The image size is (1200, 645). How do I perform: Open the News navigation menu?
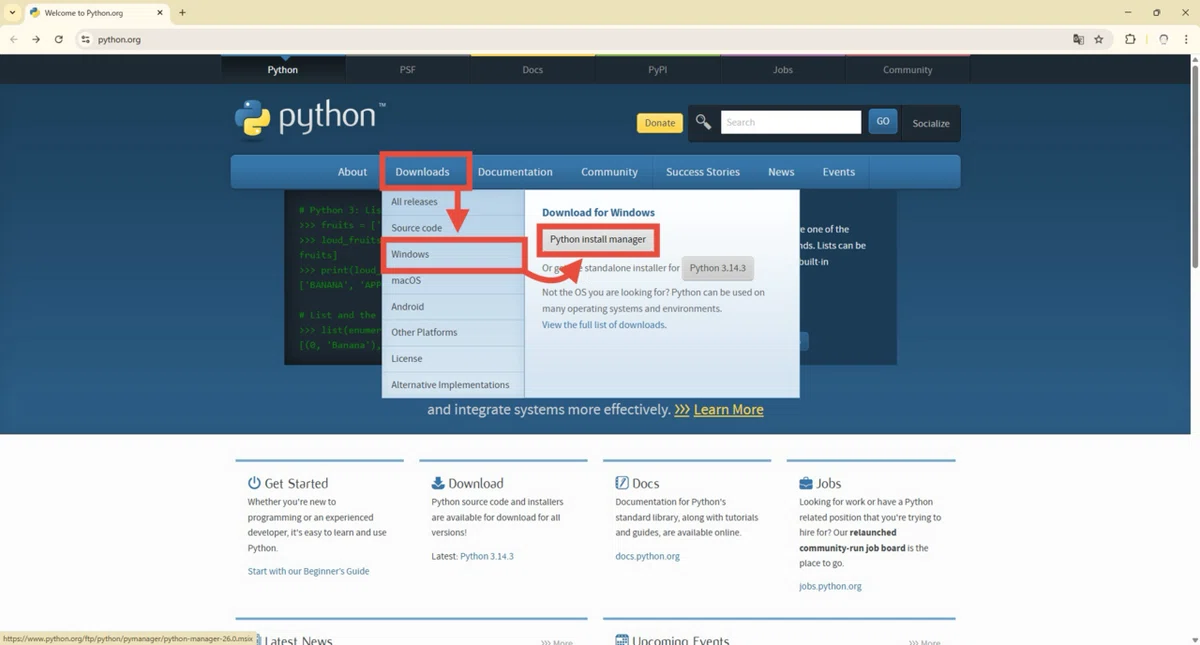[x=781, y=172]
